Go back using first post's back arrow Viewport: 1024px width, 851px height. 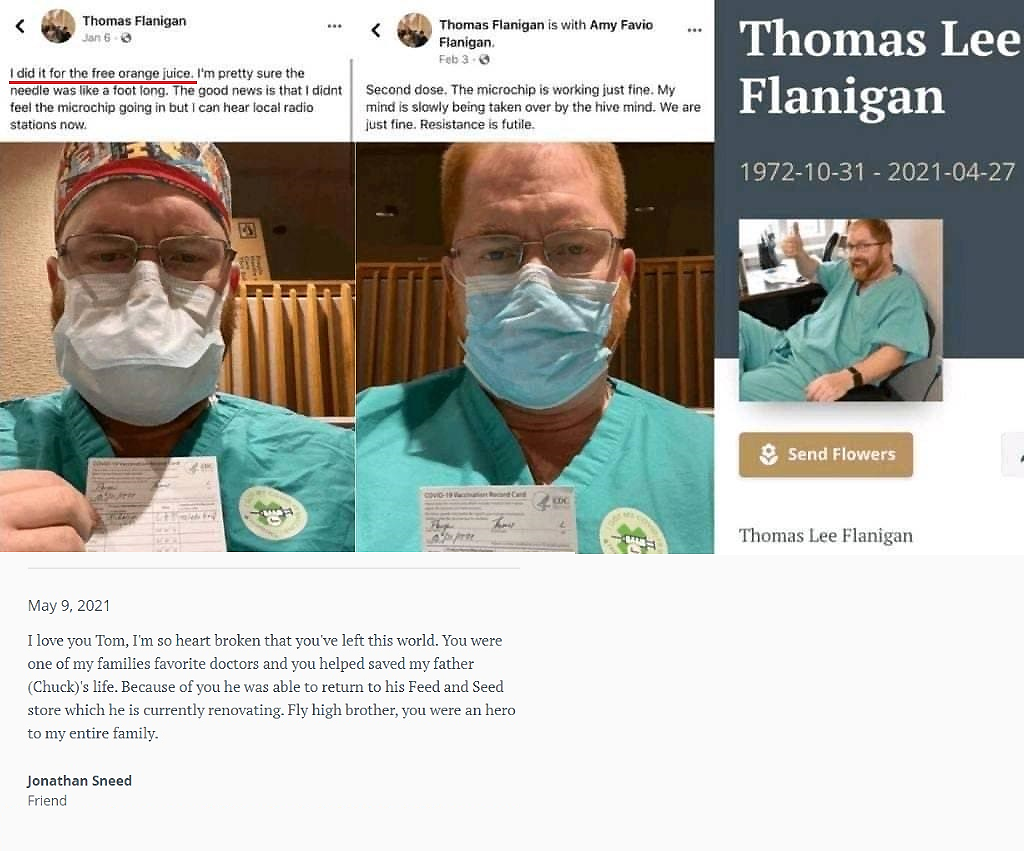20,27
